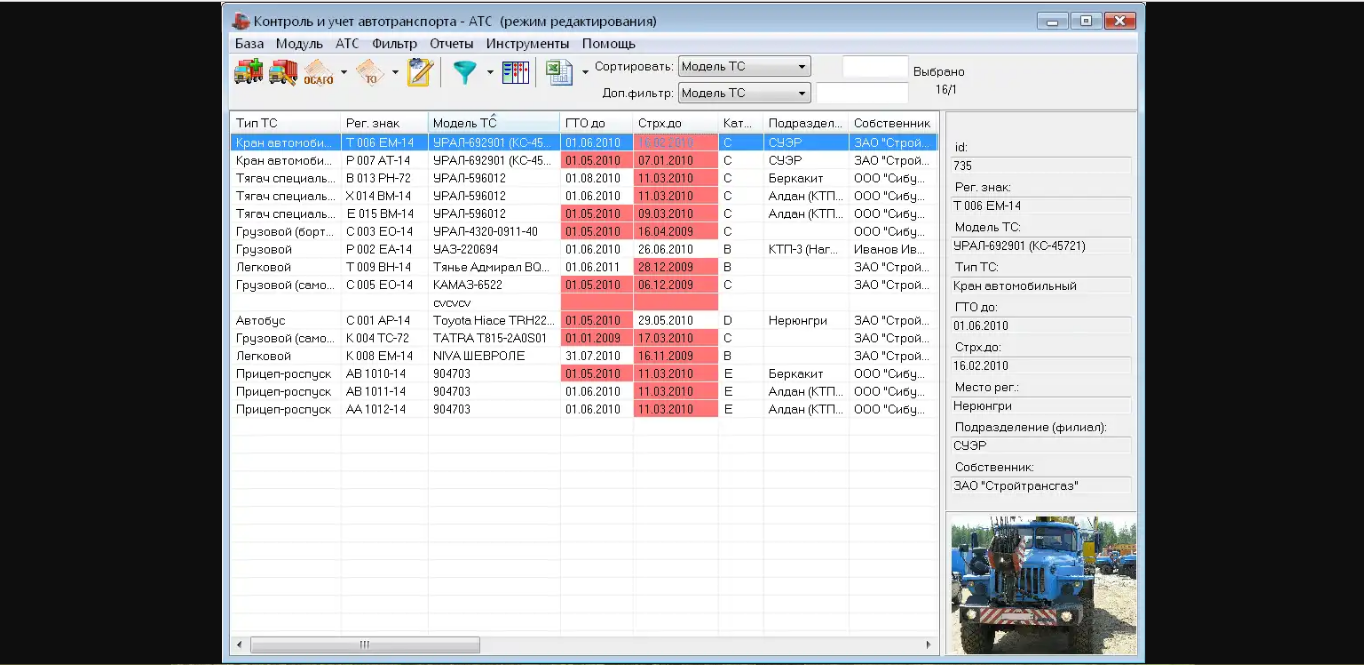The width and height of the screenshot is (1364, 665).
Task: Open the Доп.фильтр combo box
Action: 743,93
